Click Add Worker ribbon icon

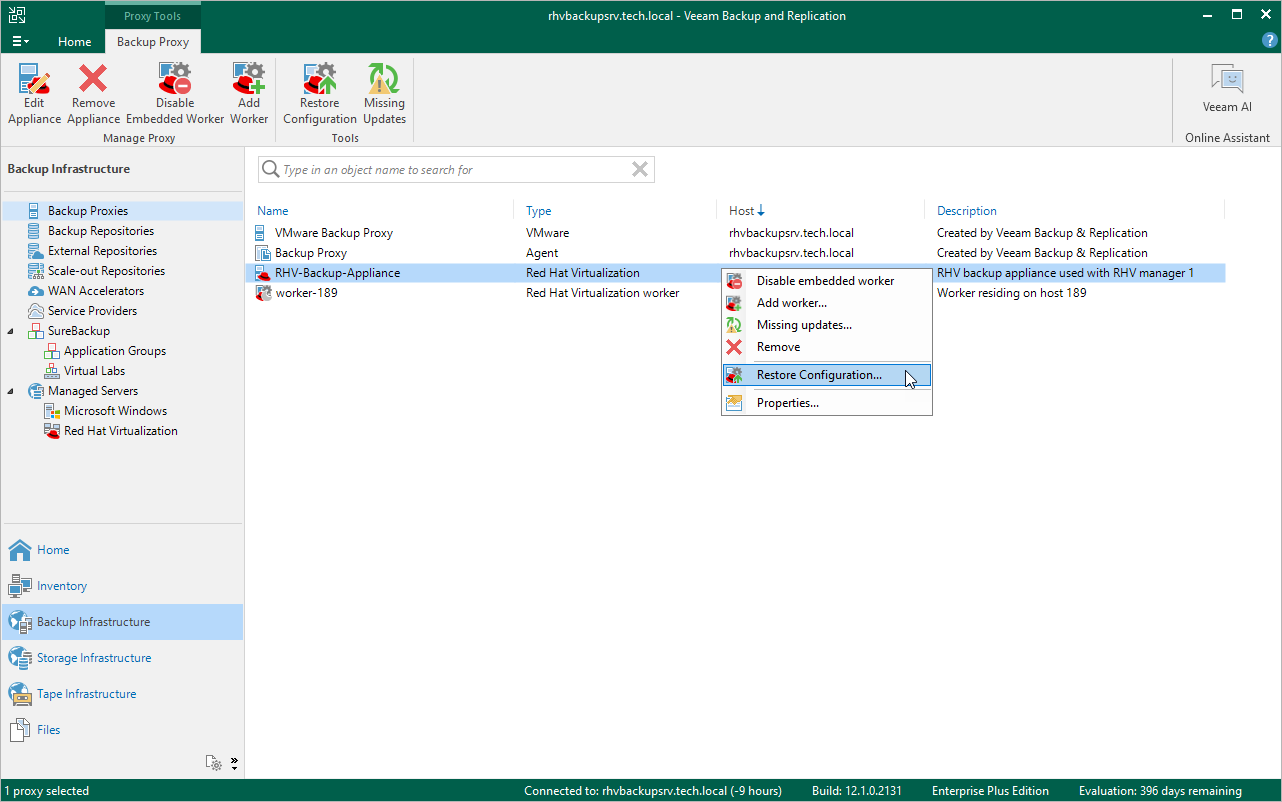point(249,94)
